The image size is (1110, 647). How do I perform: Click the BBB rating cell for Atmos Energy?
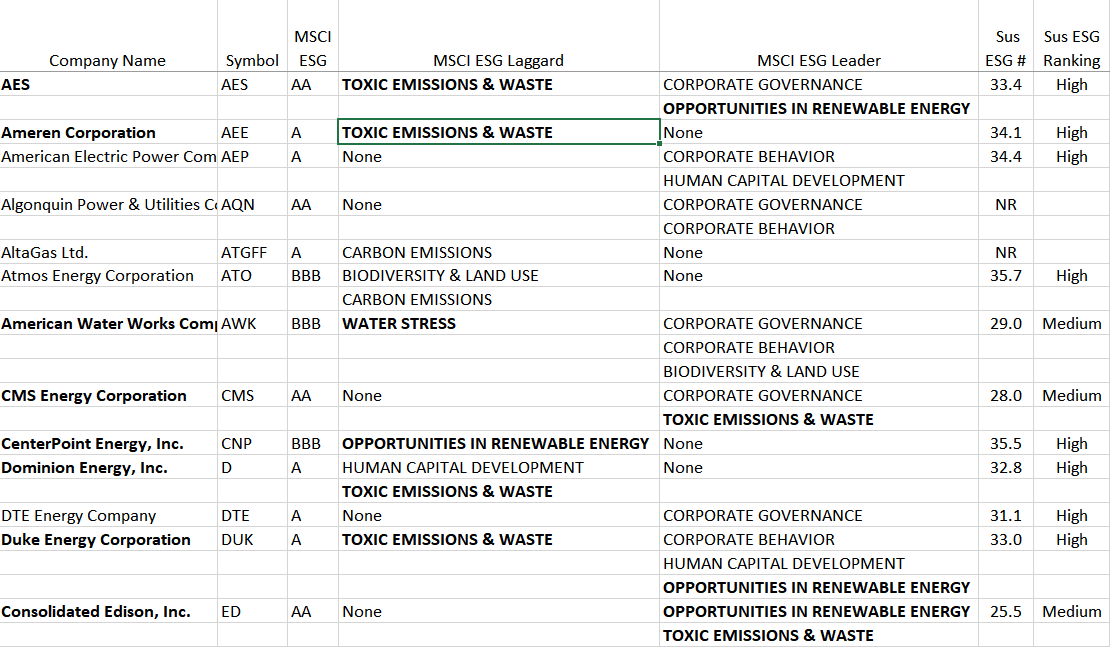tap(313, 275)
